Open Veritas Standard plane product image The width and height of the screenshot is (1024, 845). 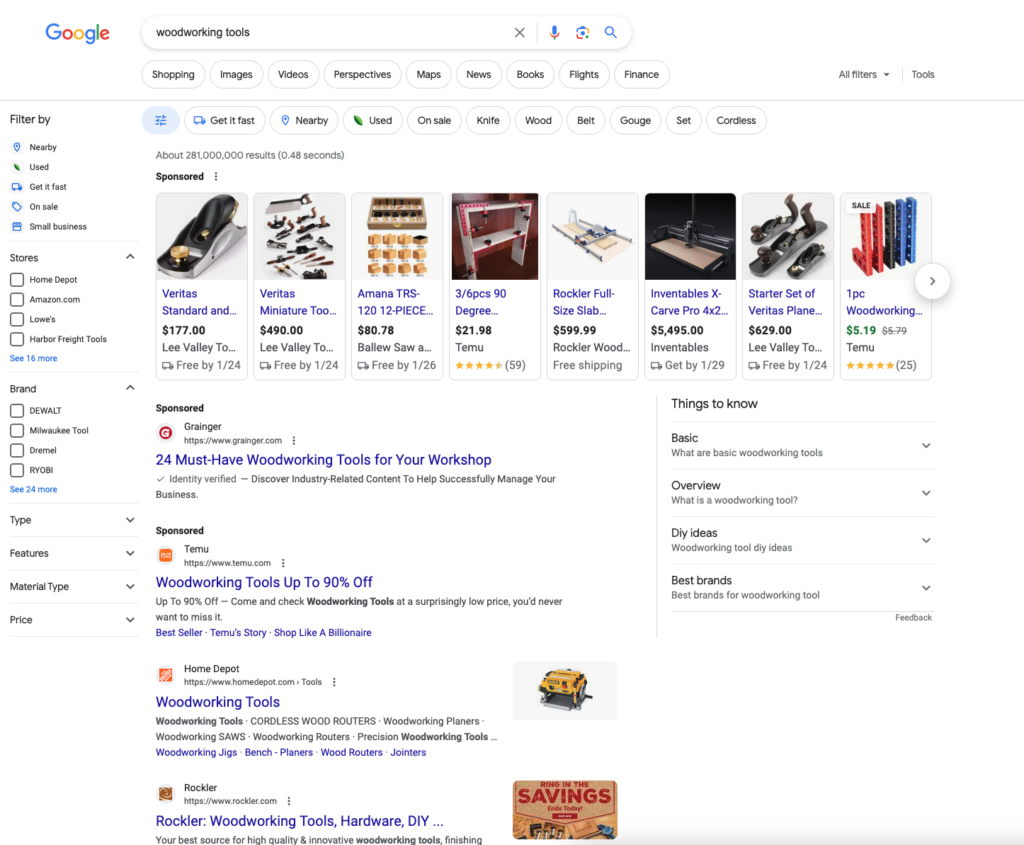pos(202,236)
